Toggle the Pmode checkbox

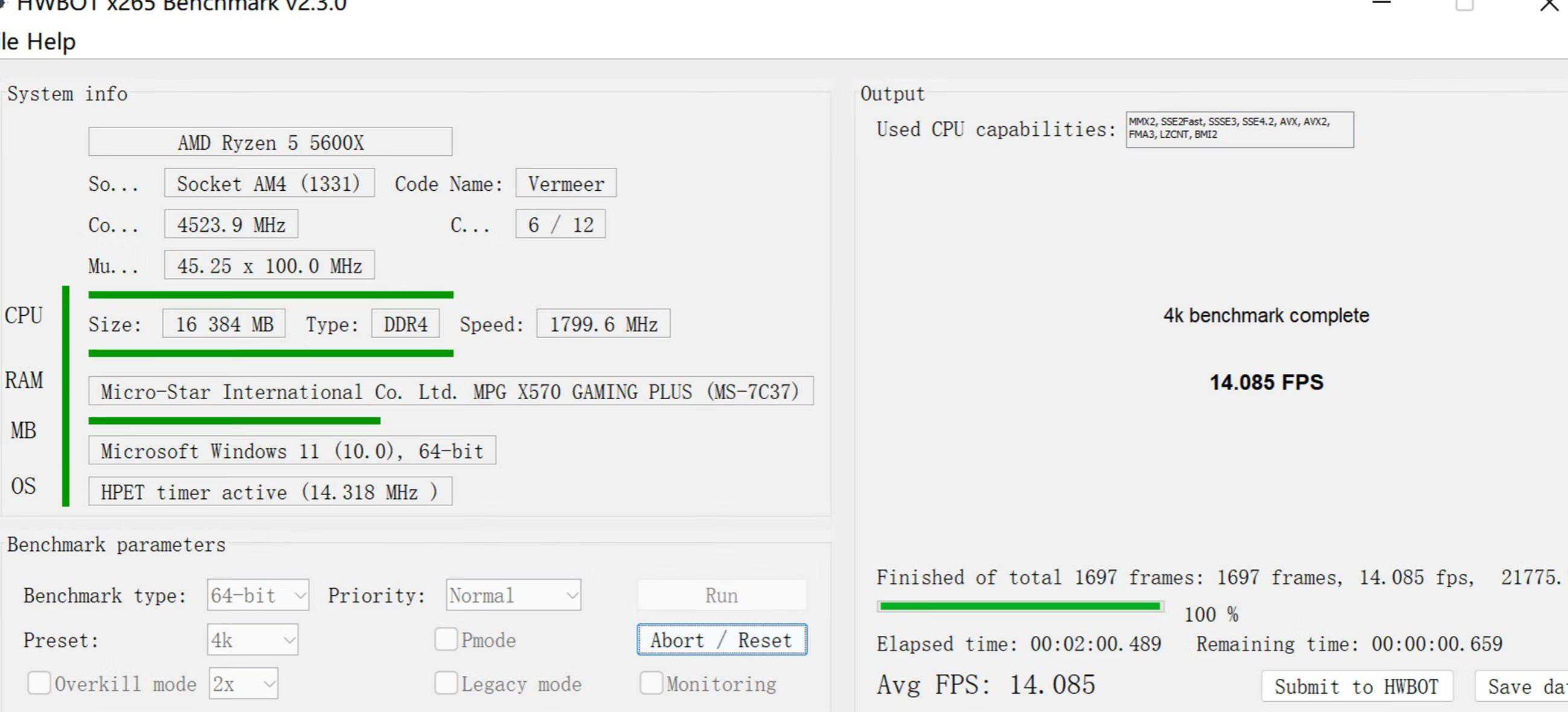click(446, 640)
